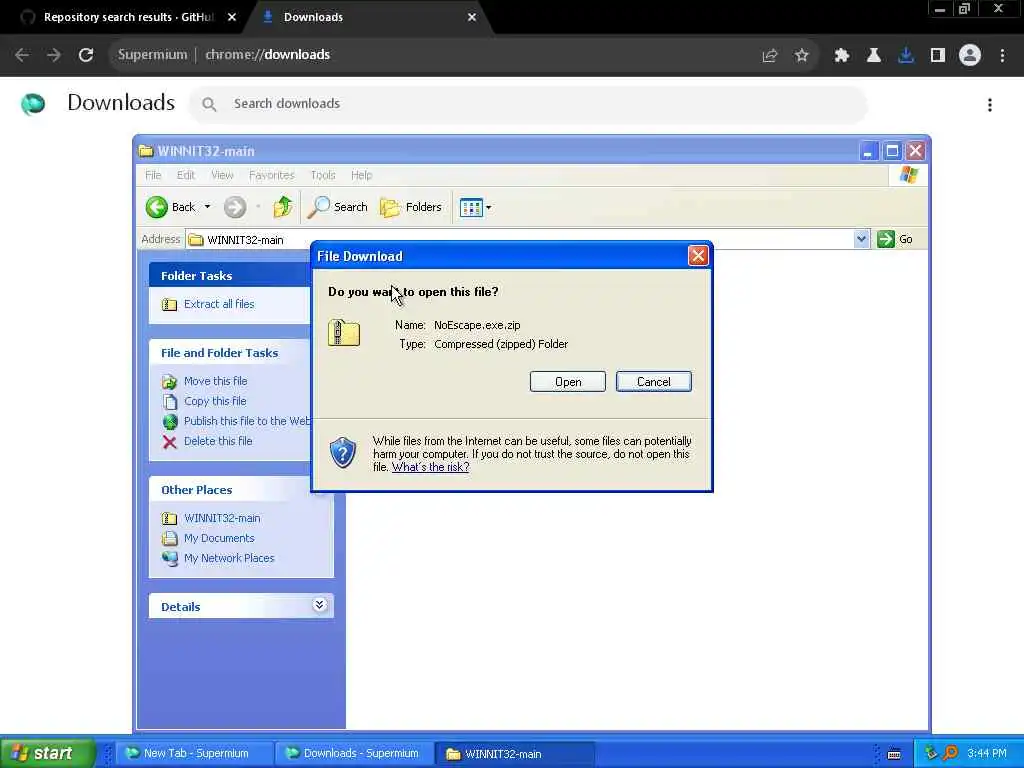The width and height of the screenshot is (1024, 768).
Task: Click the Back button in WINNIT32-main window
Action: point(171,207)
